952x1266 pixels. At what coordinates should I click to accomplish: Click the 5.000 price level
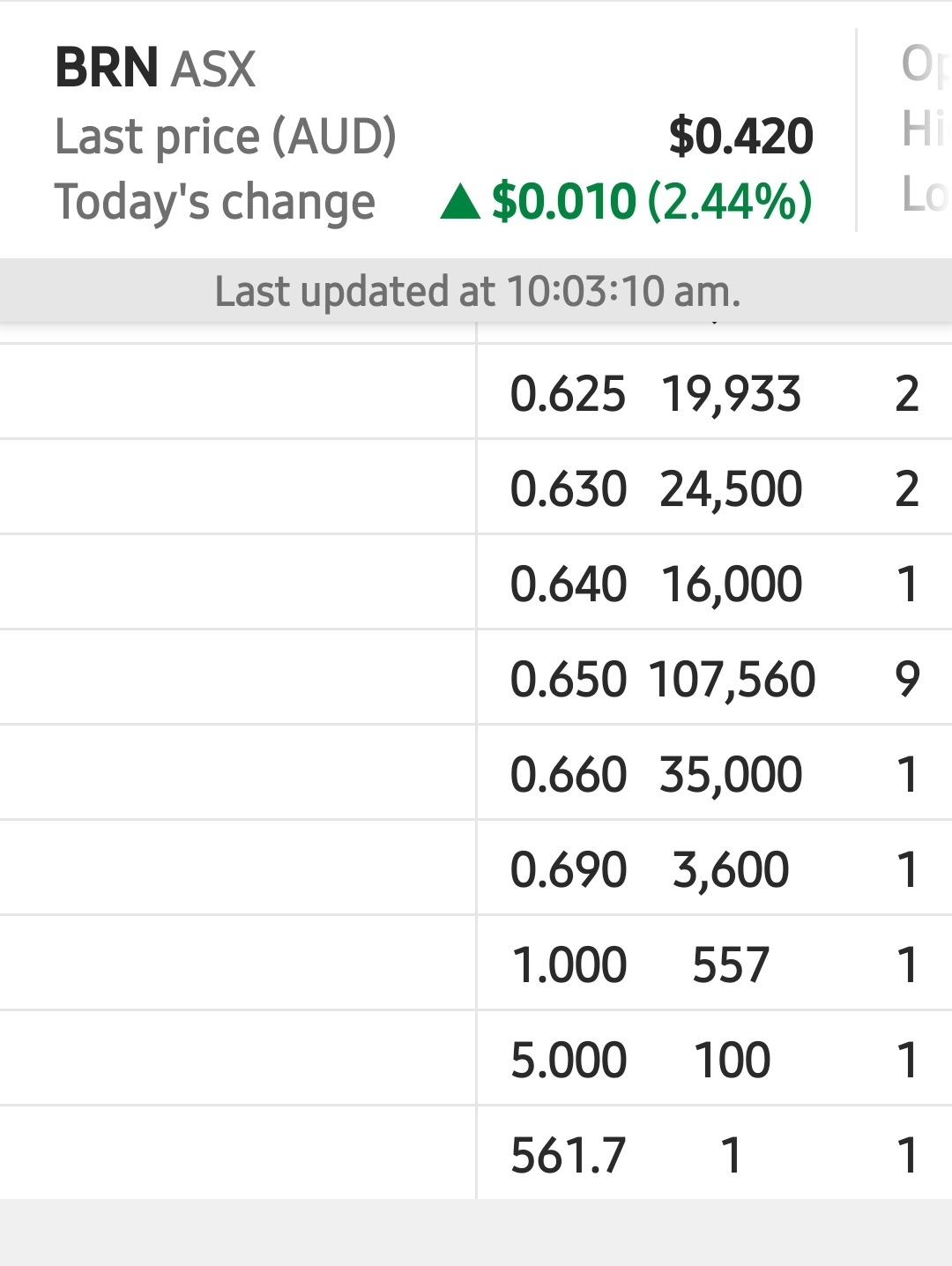click(569, 1060)
